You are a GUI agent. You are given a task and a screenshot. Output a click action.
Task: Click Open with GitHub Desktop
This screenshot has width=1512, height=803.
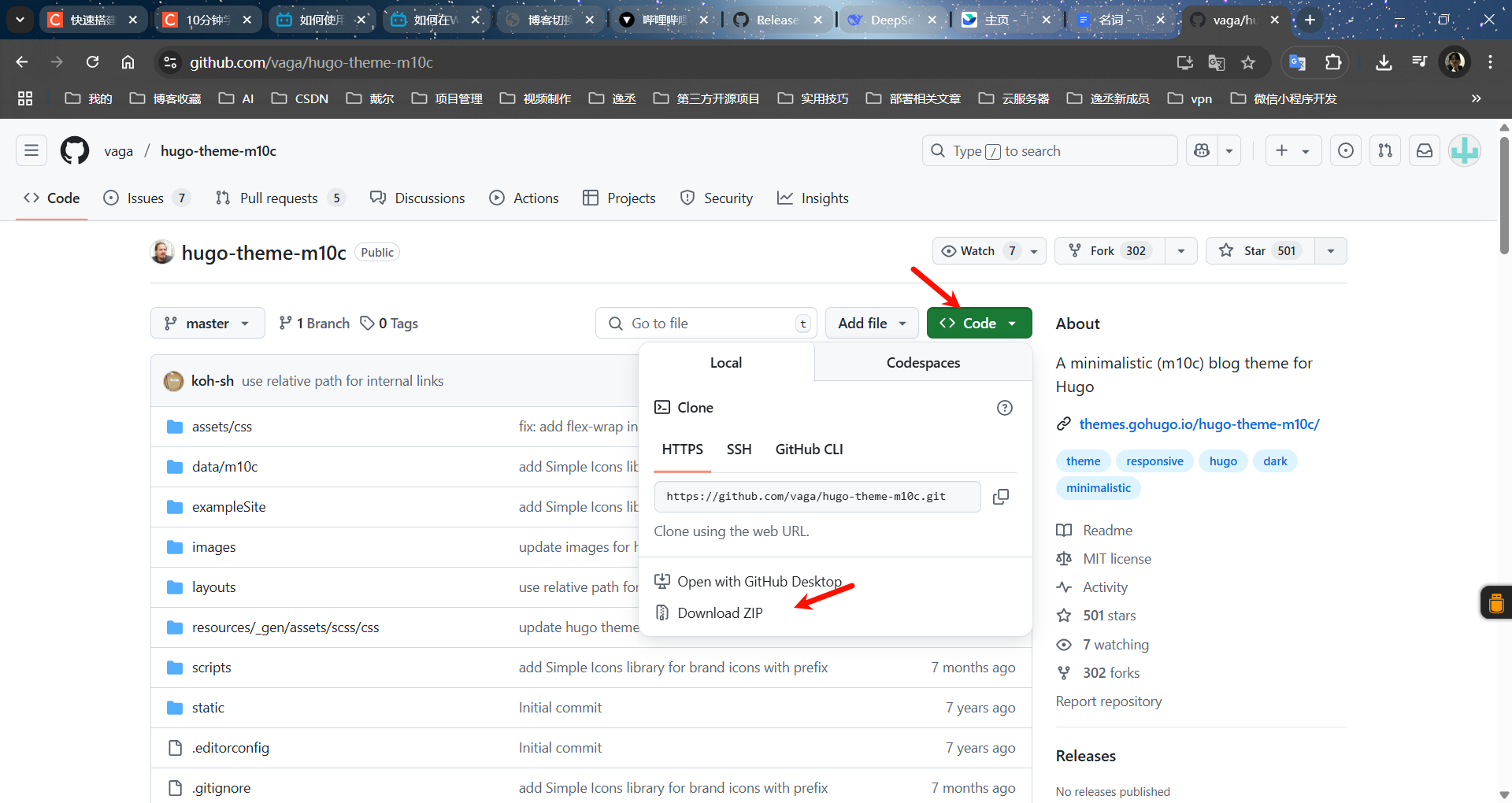pyautogui.click(x=748, y=582)
